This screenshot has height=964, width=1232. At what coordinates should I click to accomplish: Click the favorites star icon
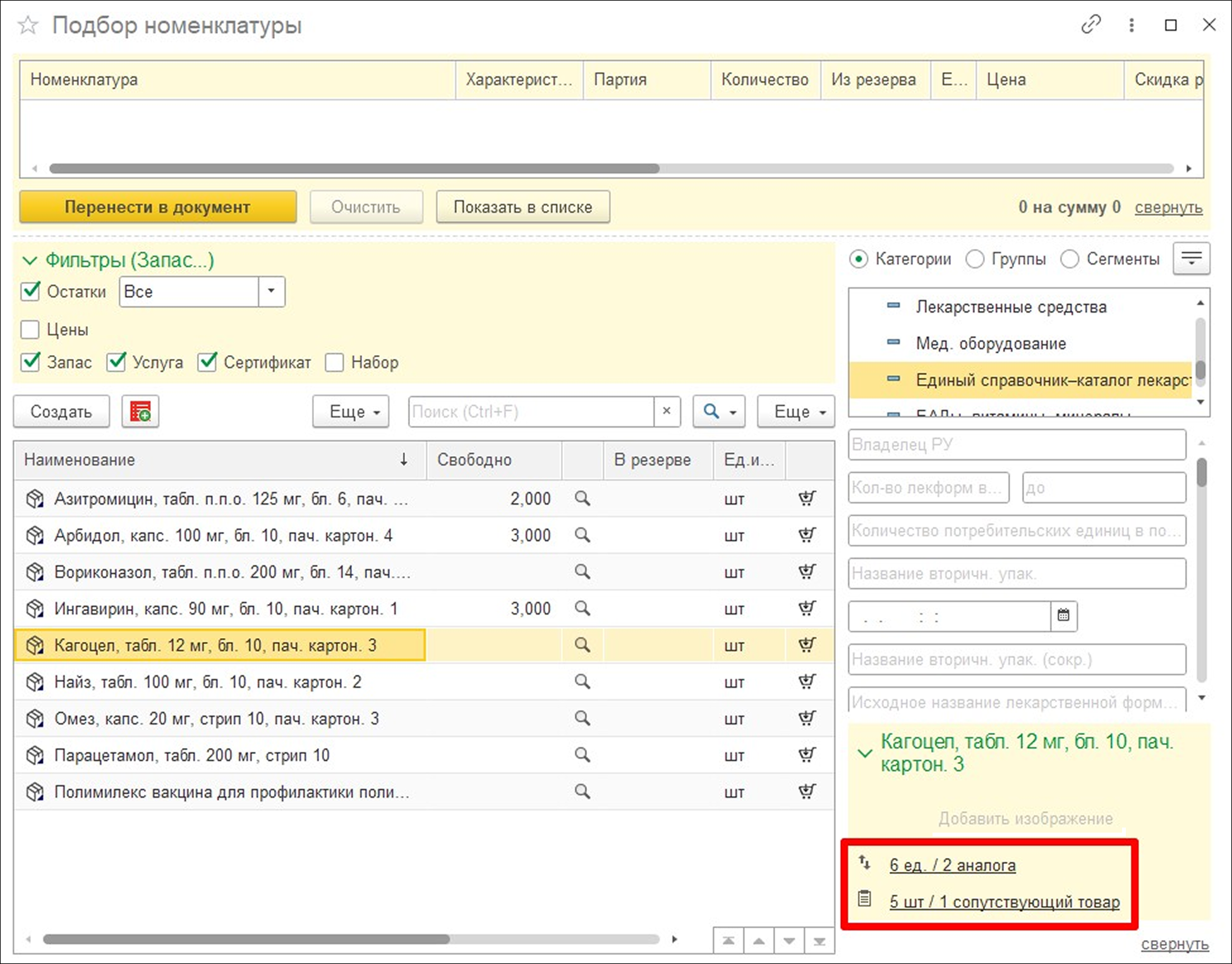[28, 26]
